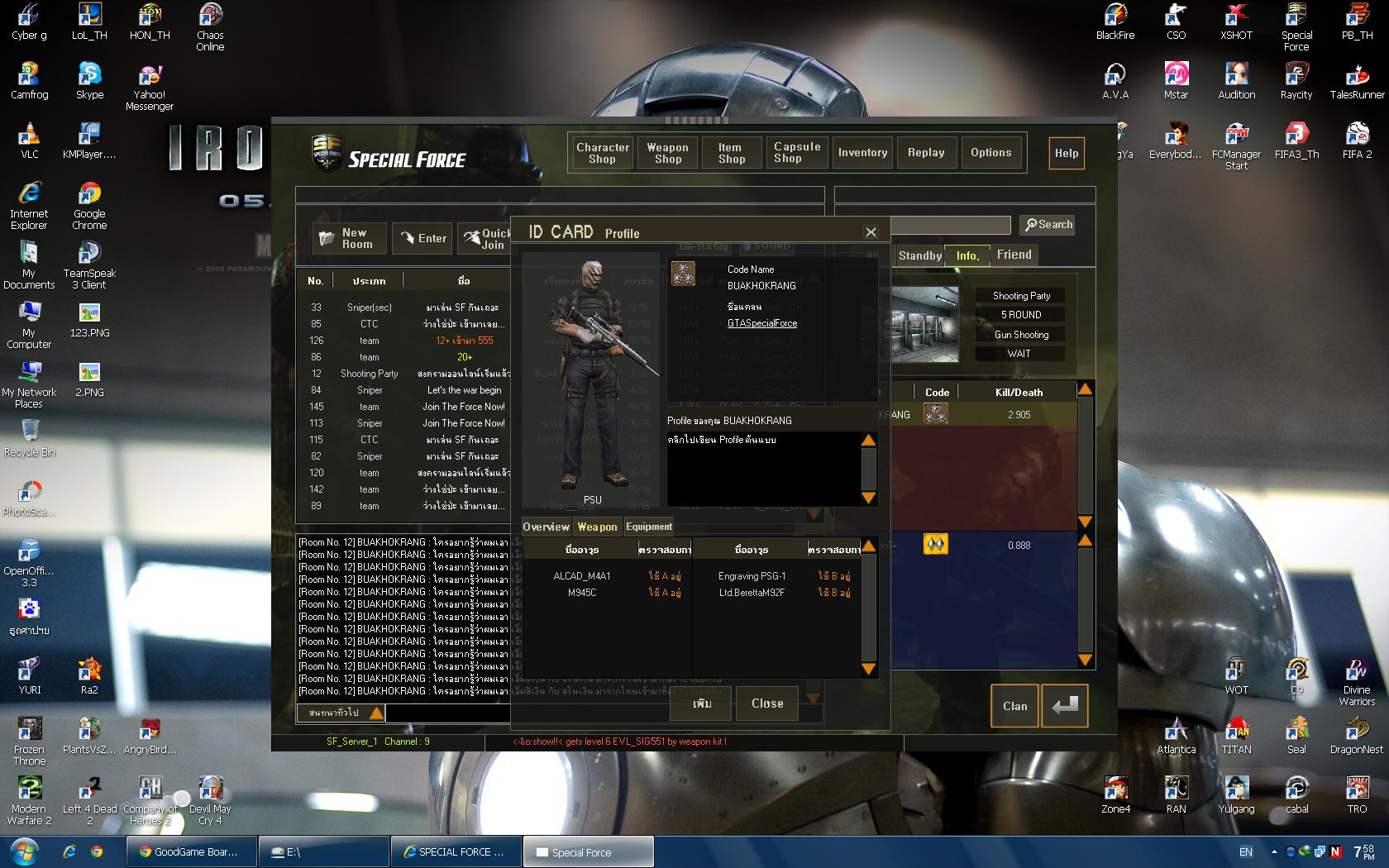Select room 84 "Let's the war begin"
Screen dimensions: 1389x868
point(405,390)
